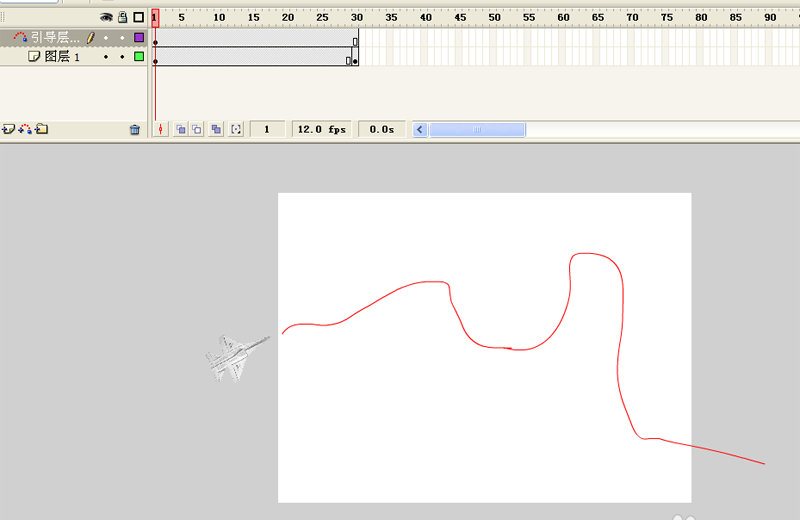Click the green outline swatch of 图层 1

pyautogui.click(x=139, y=57)
